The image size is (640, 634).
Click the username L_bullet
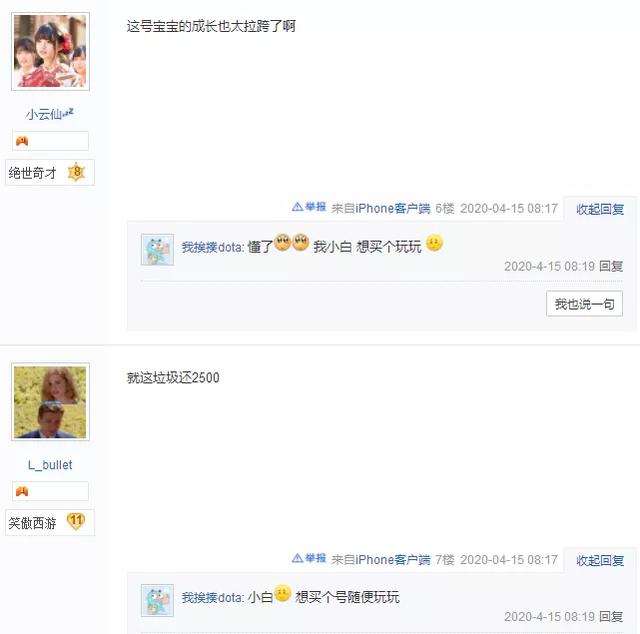click(x=50, y=465)
